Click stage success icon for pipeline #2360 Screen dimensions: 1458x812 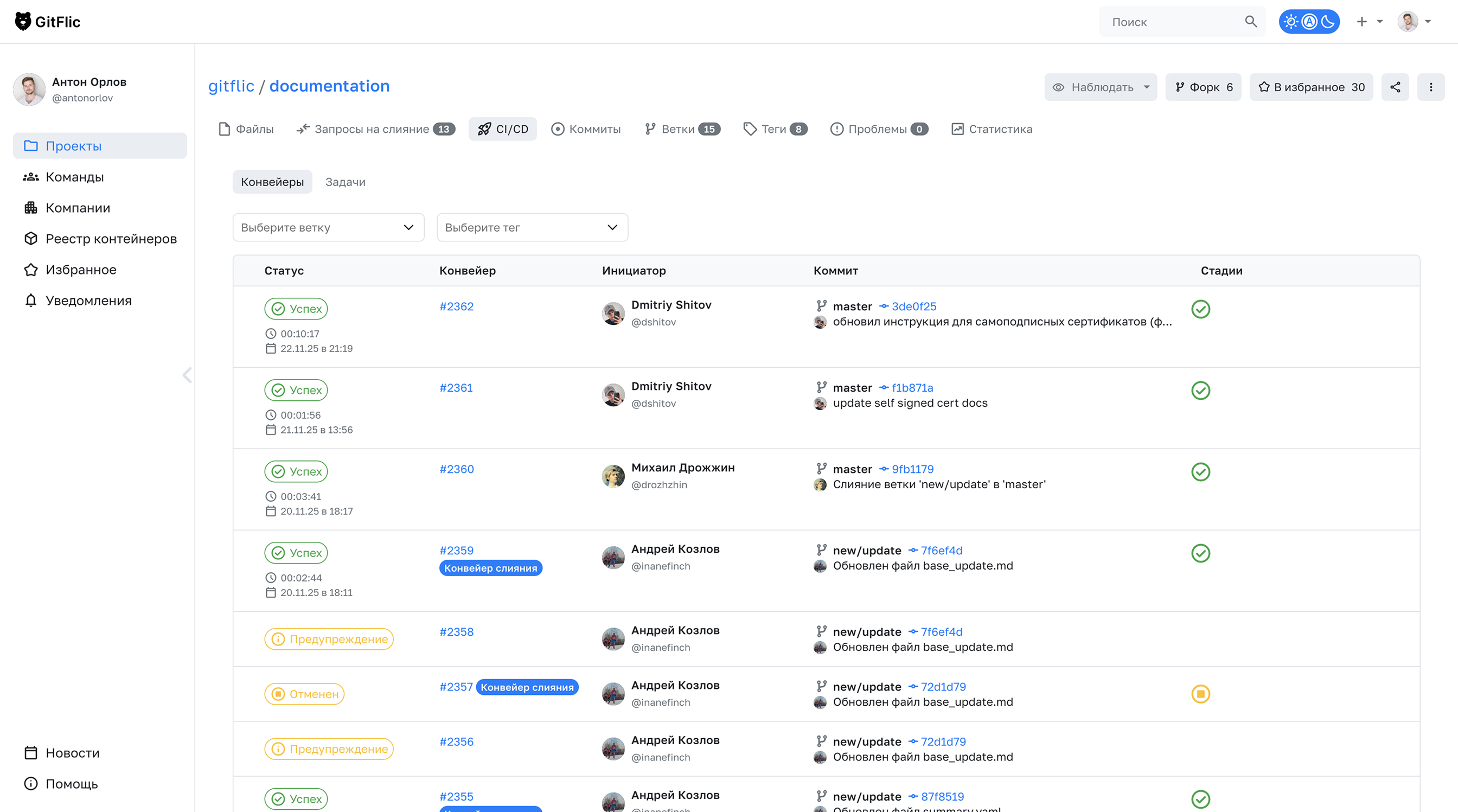tap(1200, 472)
